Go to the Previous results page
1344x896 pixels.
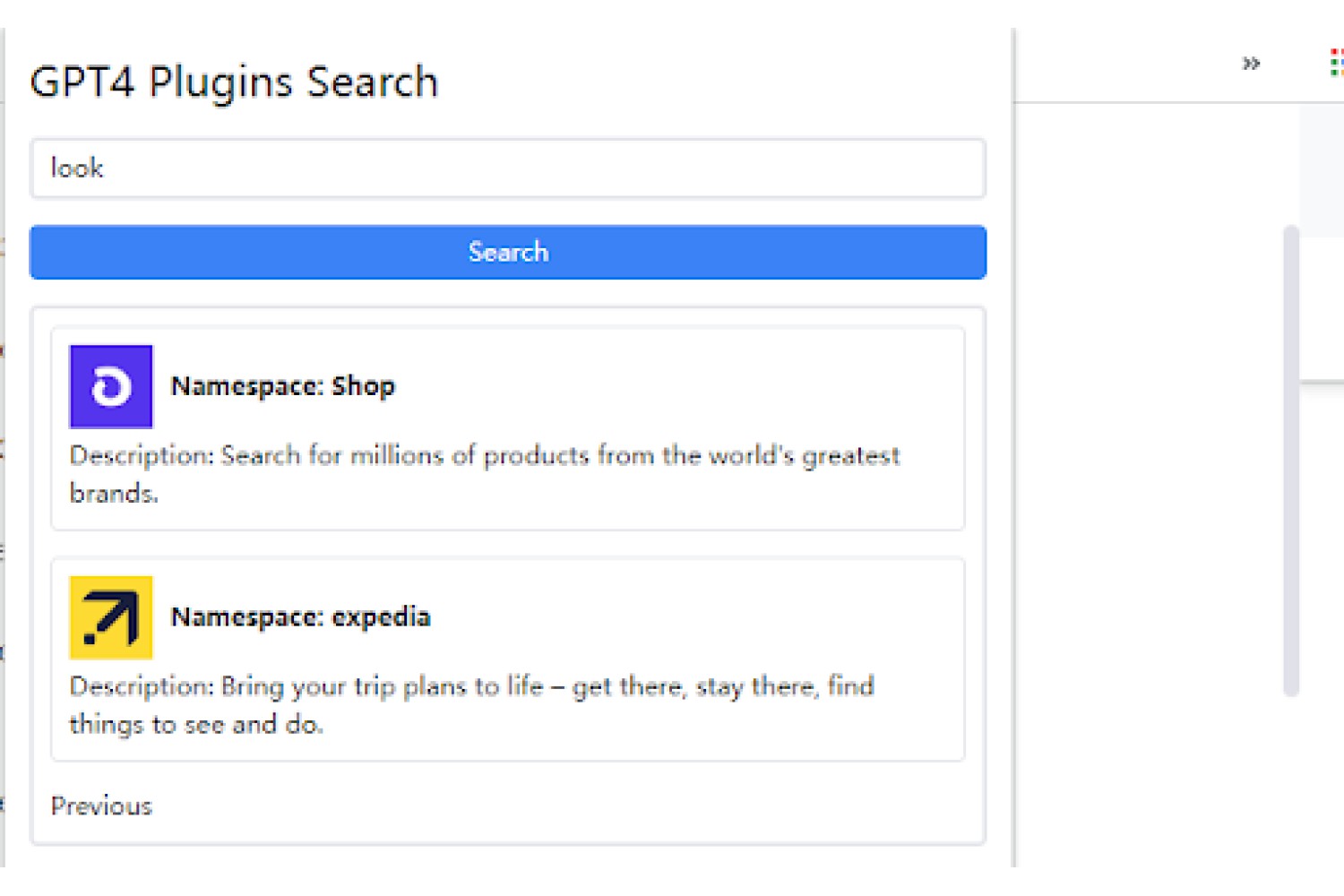click(101, 806)
